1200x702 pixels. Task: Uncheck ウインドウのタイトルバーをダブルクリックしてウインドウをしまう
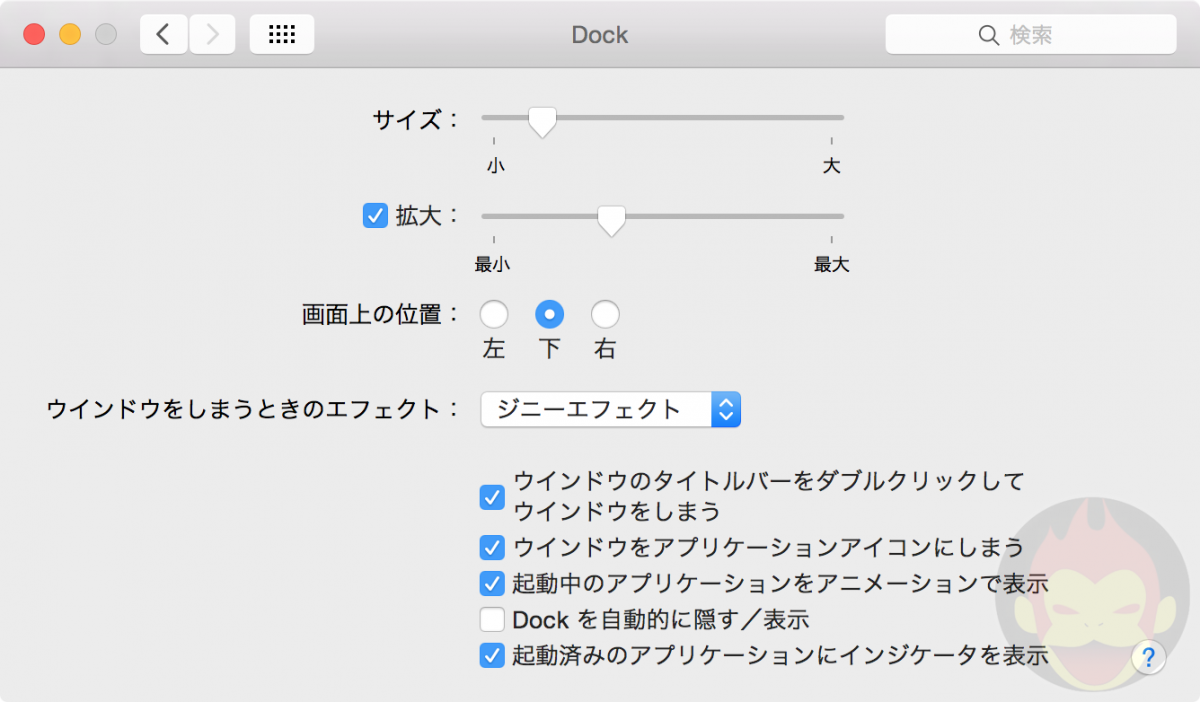point(491,497)
